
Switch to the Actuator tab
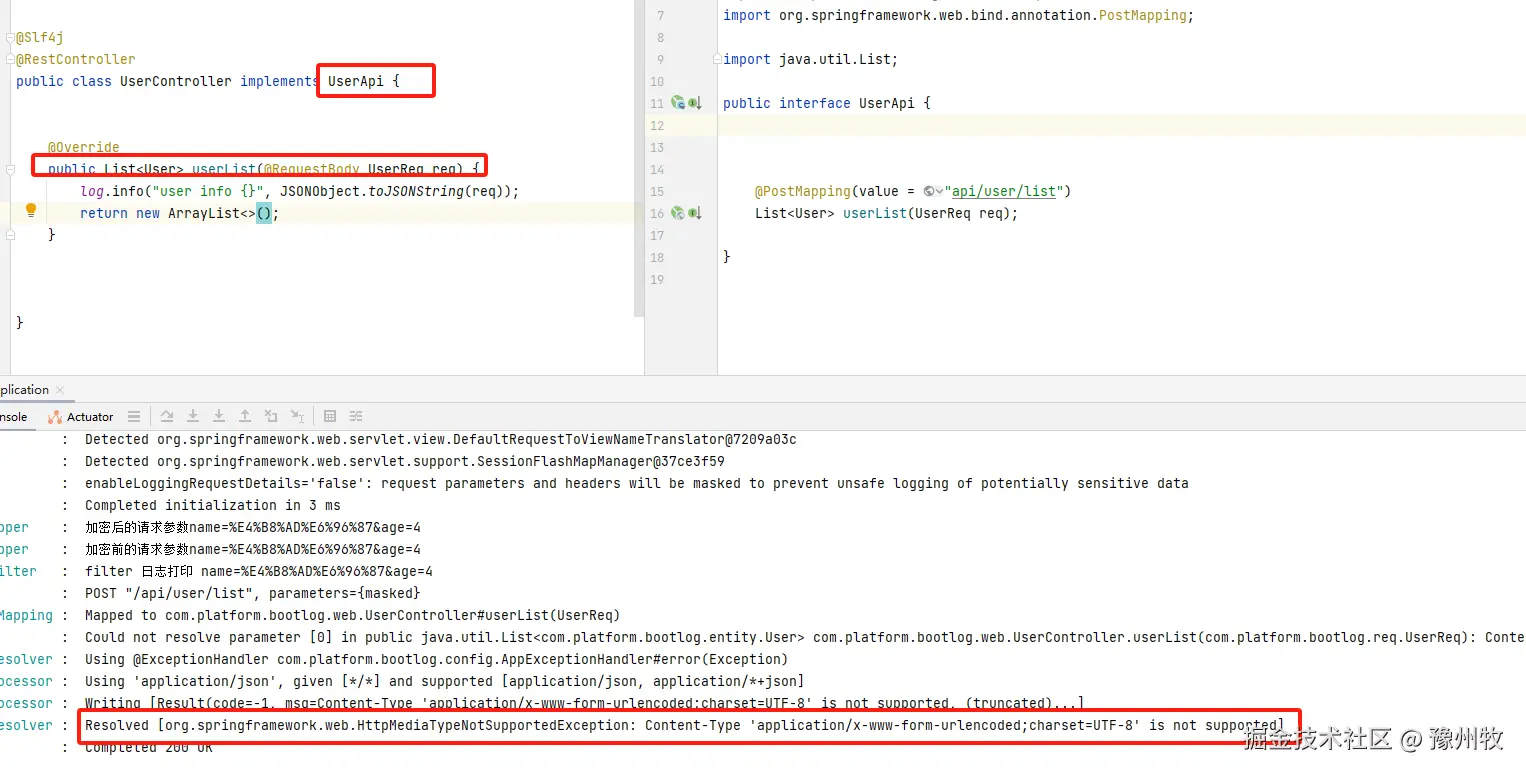81,417
